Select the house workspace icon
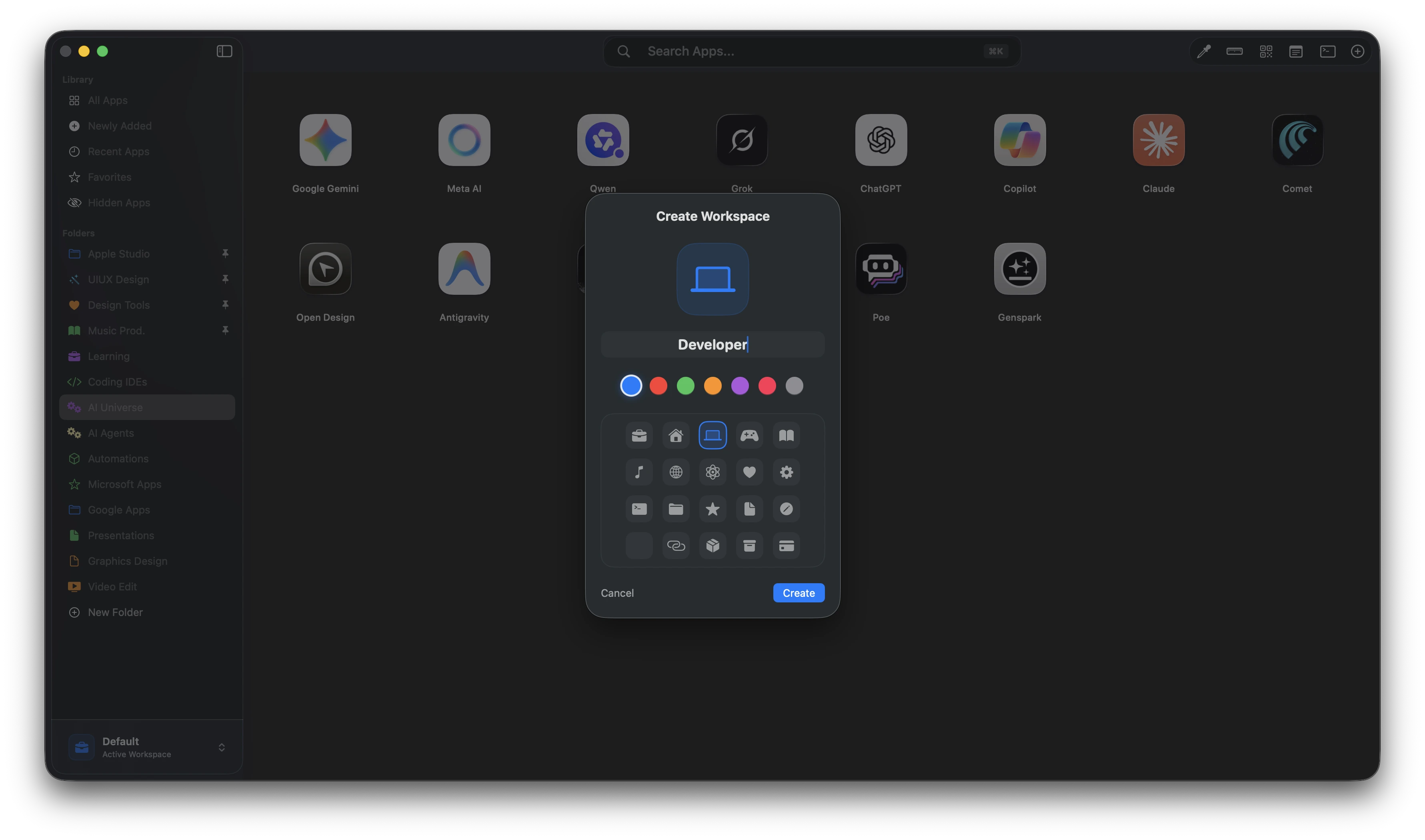Viewport: 1425px width, 840px height. [676, 435]
